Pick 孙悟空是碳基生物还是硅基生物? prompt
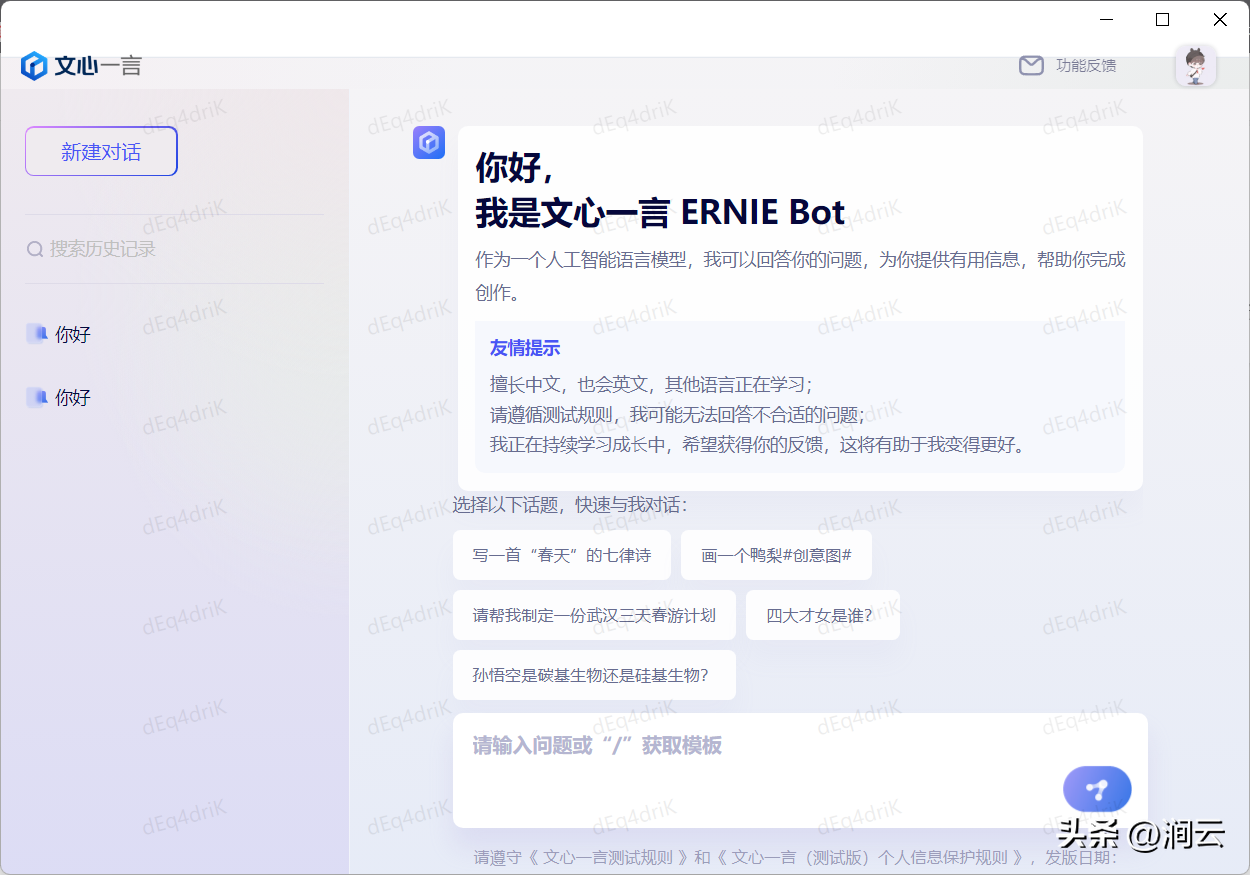Viewport: 1250px width, 875px height. tap(594, 675)
